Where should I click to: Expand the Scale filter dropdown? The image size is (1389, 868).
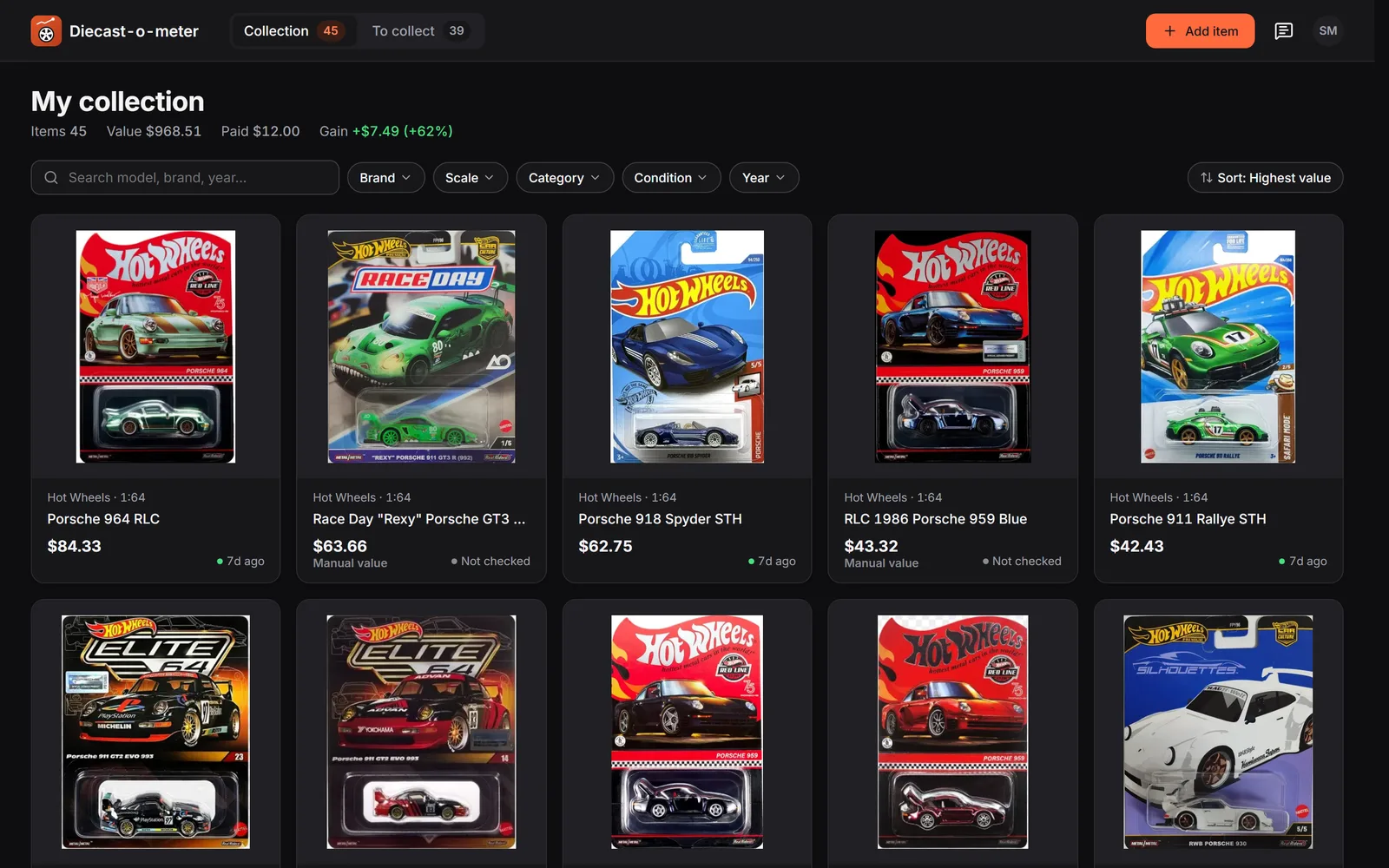tap(470, 178)
